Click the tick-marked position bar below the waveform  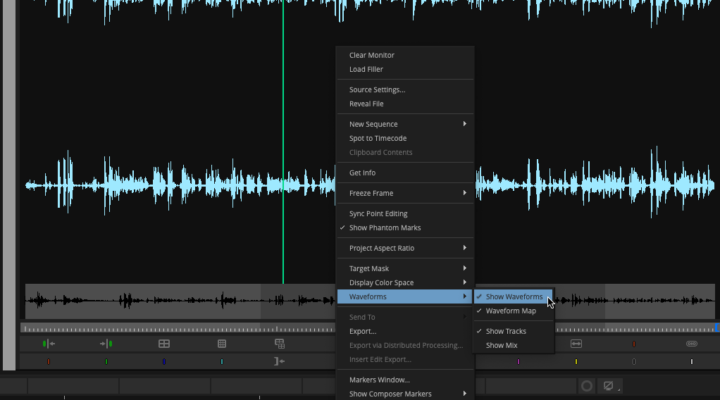[179, 328]
